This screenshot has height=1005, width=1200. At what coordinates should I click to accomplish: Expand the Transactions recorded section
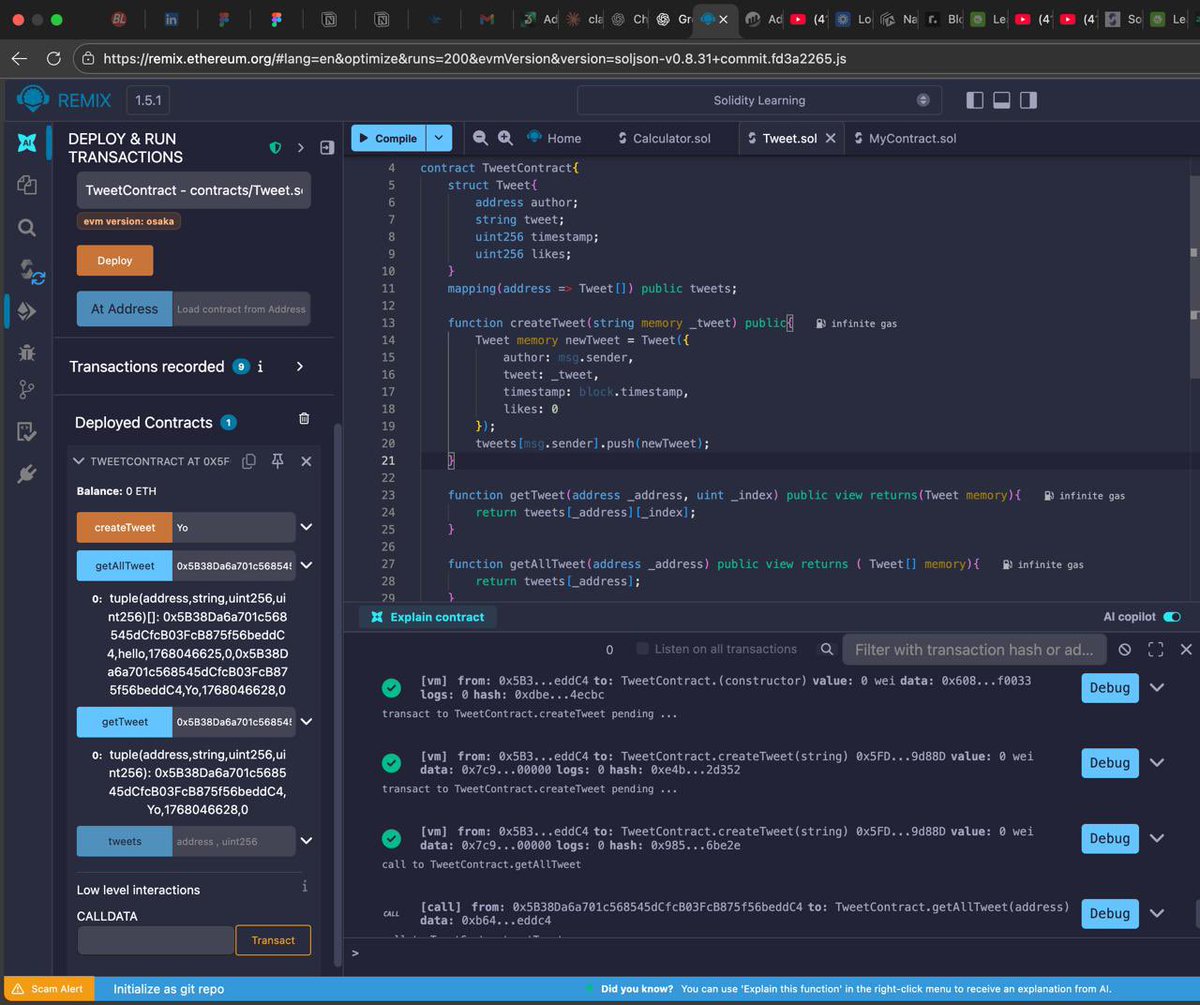click(x=300, y=366)
